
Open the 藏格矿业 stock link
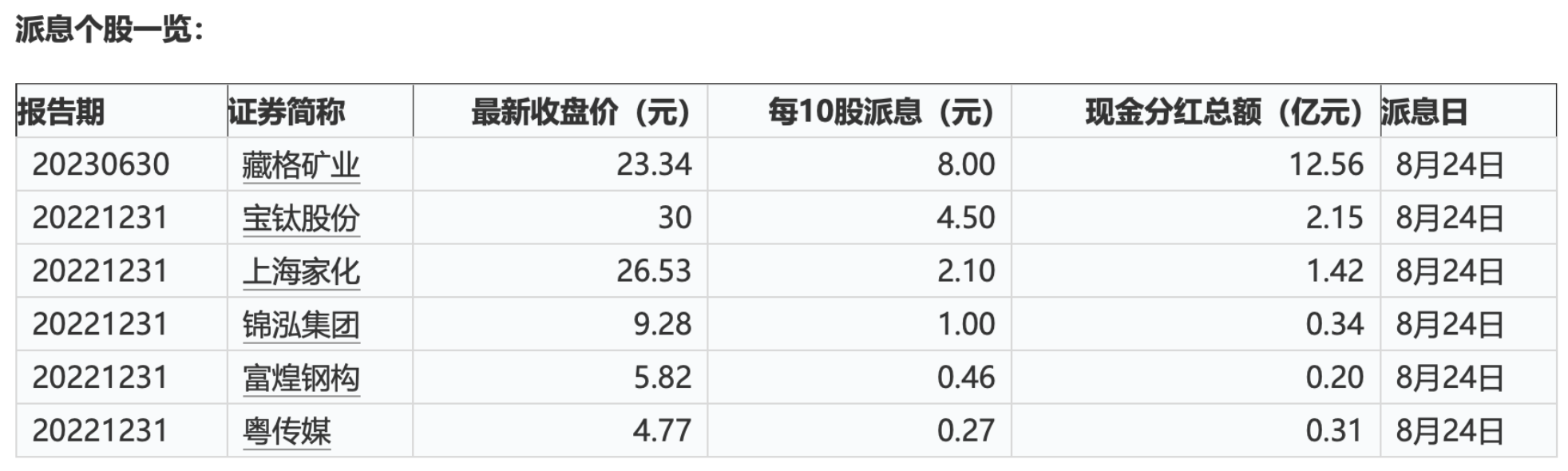click(x=301, y=165)
